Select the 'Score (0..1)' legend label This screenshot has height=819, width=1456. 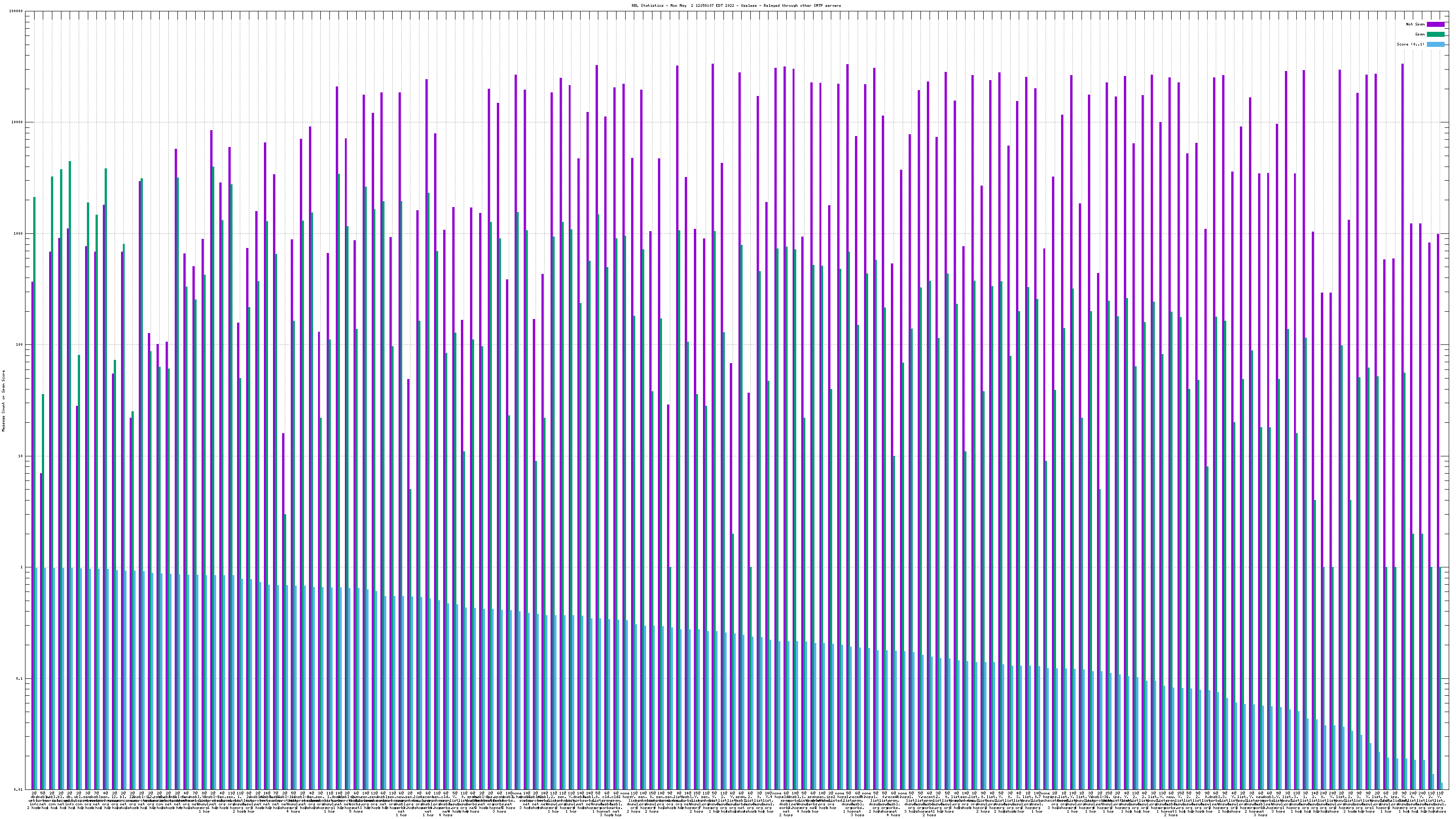[1410, 44]
